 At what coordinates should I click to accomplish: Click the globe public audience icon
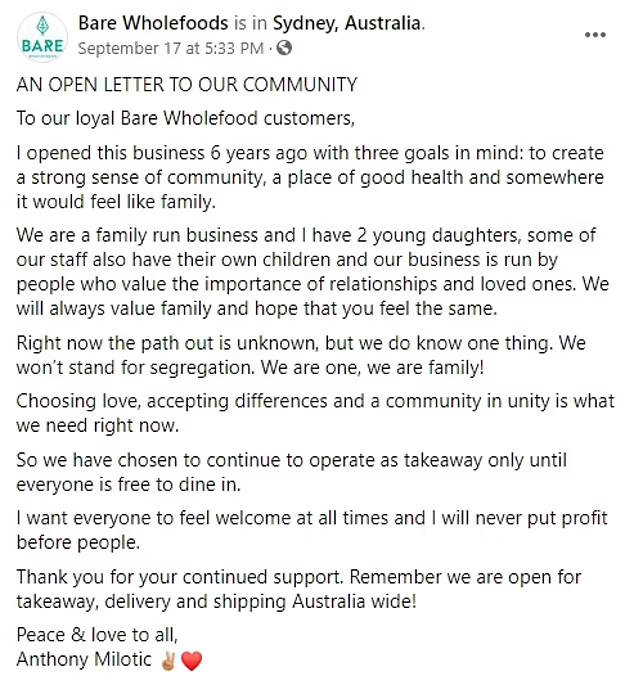point(284,48)
